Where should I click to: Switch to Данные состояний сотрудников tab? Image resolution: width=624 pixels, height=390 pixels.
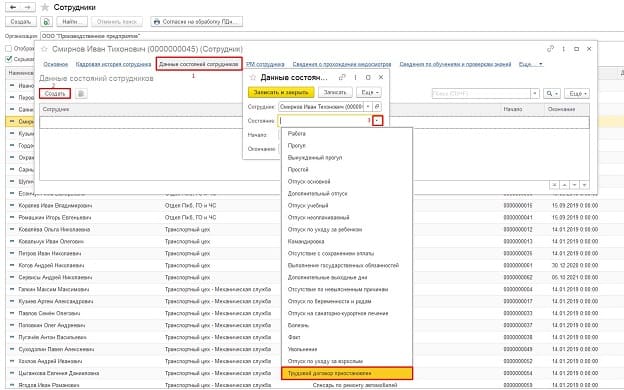pyautogui.click(x=199, y=64)
